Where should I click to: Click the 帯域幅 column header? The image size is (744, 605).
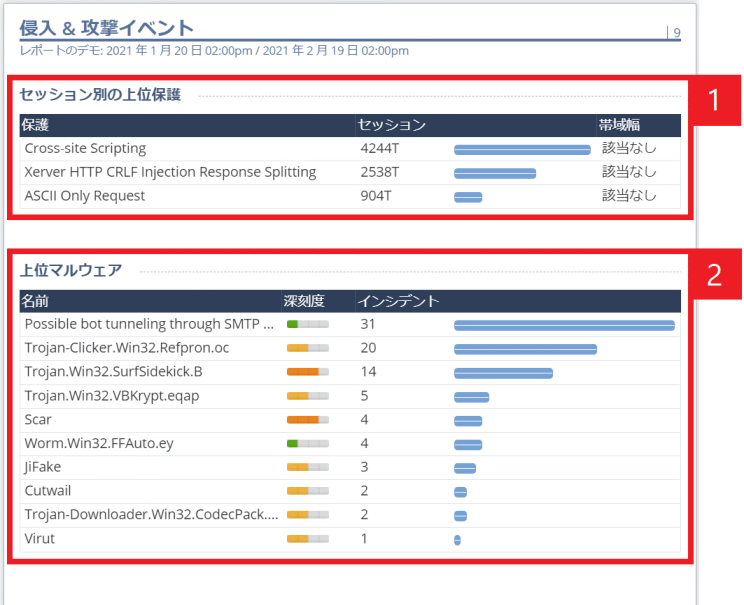coord(619,125)
